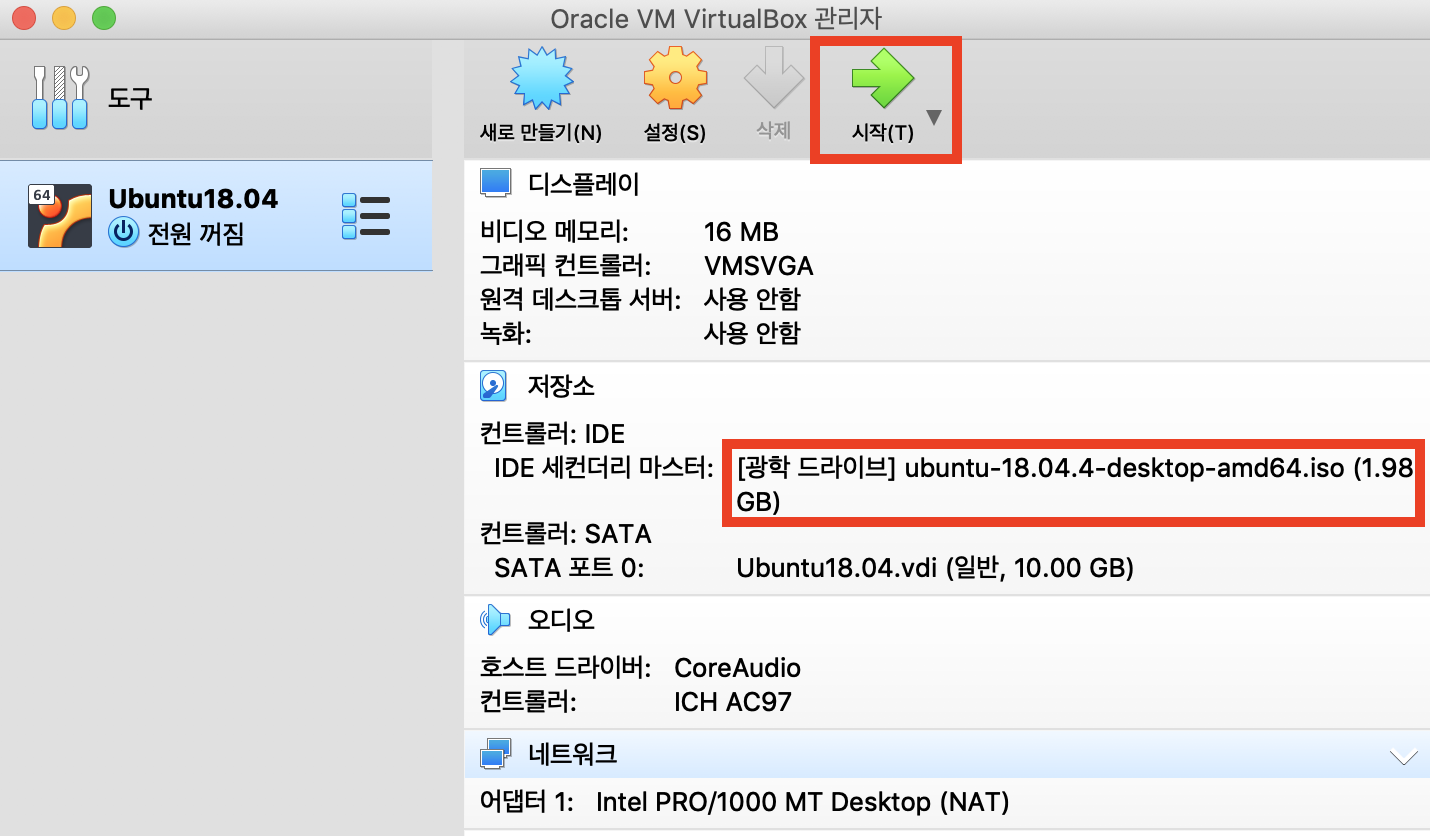1430x836 pixels.
Task: Open the 저장소 section header link
Action: pyautogui.click(x=561, y=385)
